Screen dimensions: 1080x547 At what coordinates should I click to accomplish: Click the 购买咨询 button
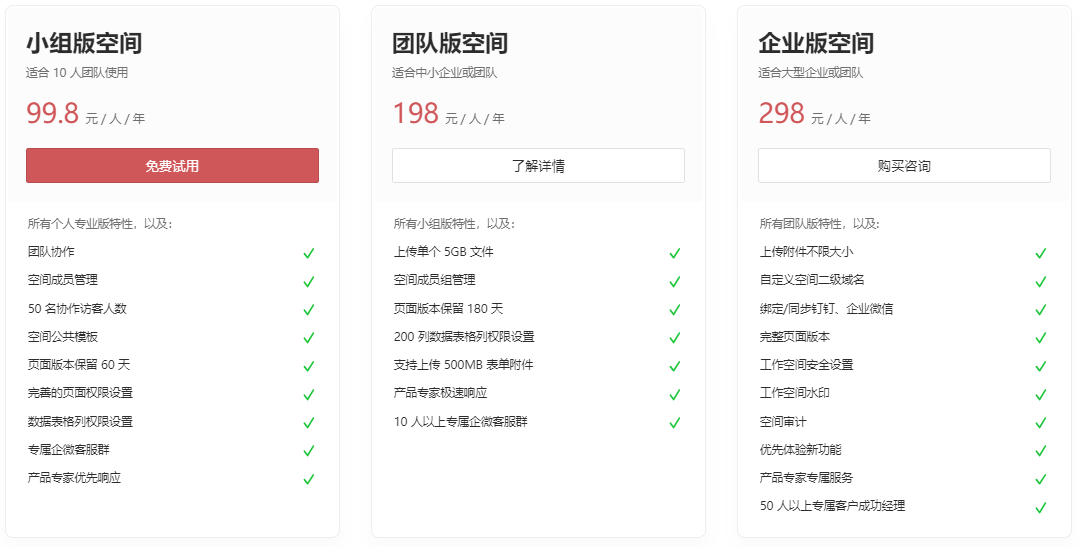coord(904,165)
